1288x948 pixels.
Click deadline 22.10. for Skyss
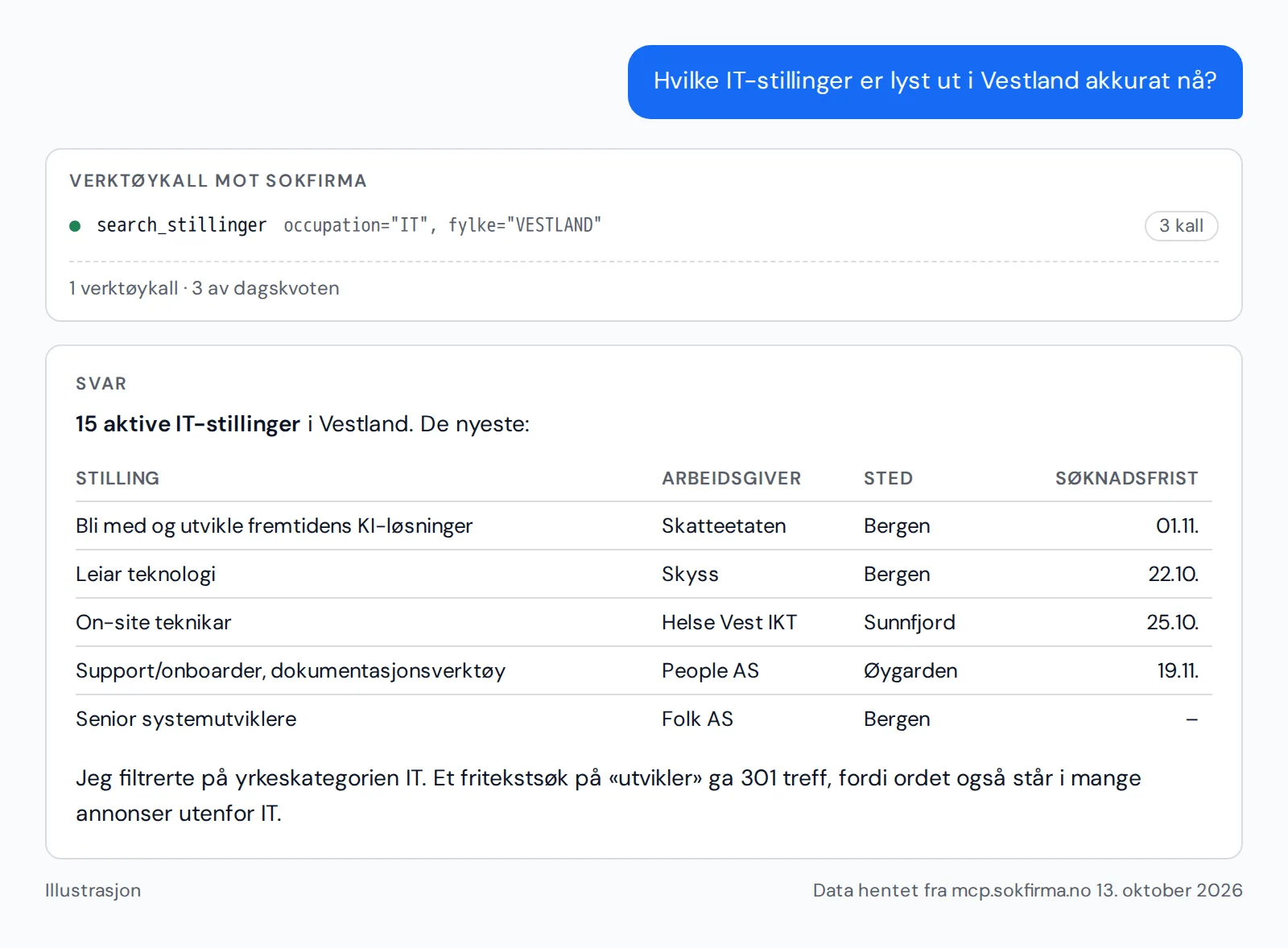point(1173,574)
